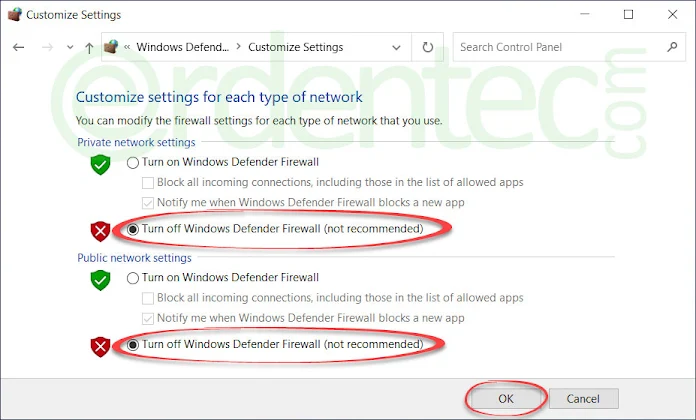
Task: Check public Block all incoming connections
Action: pos(148,298)
